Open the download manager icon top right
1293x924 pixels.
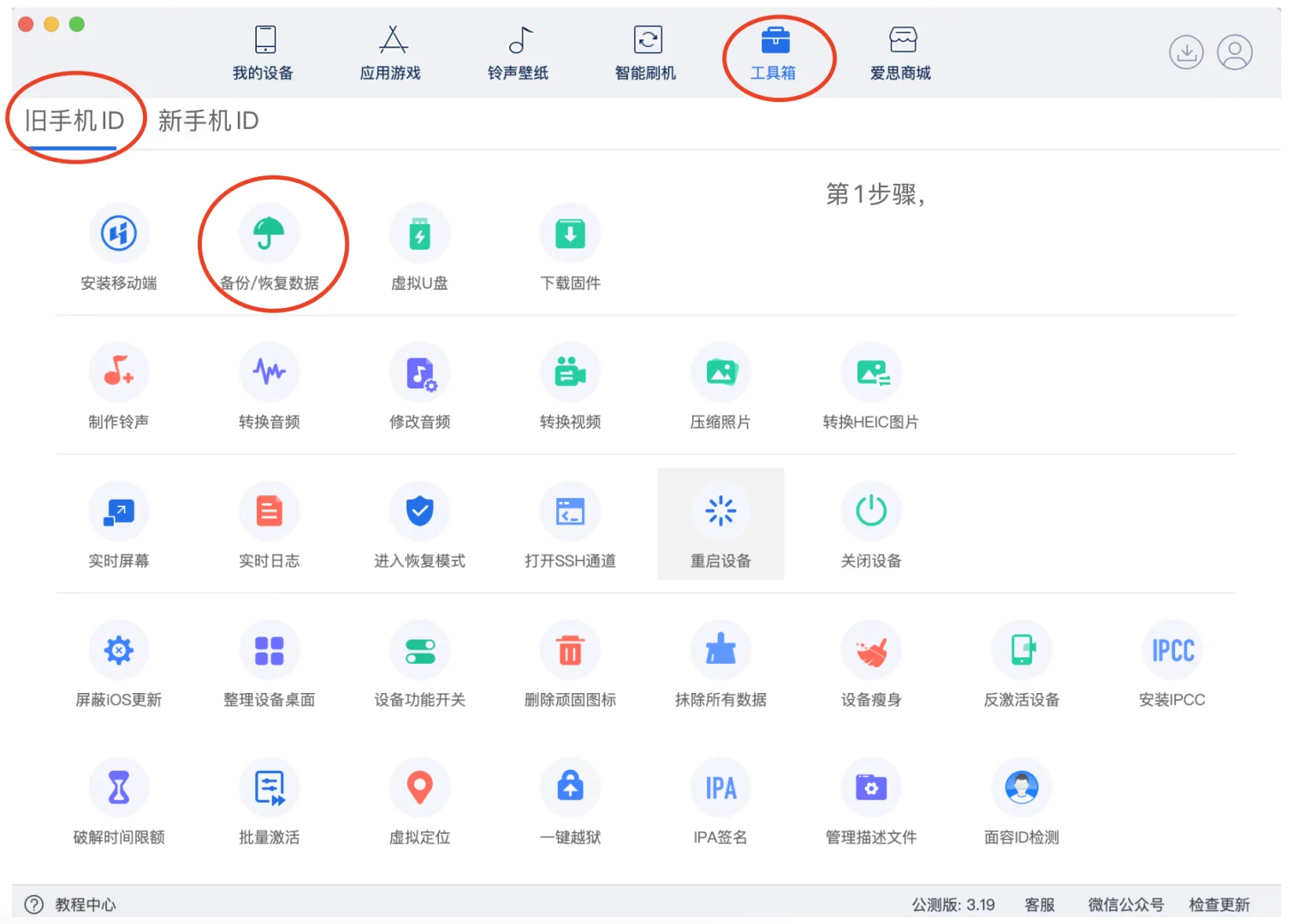[1186, 52]
